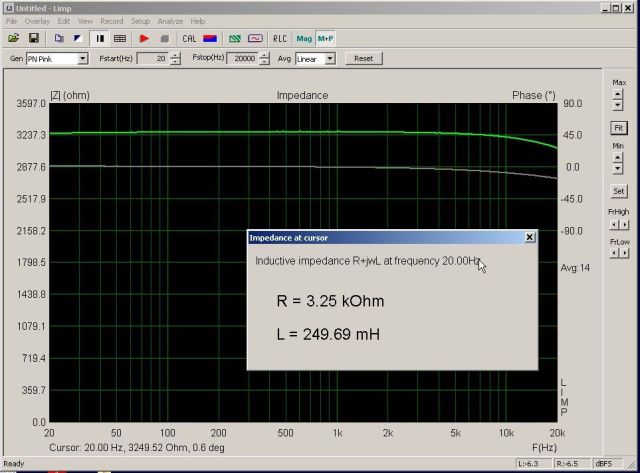Click the red and blue level icon
The image size is (640, 473).
coord(210,38)
